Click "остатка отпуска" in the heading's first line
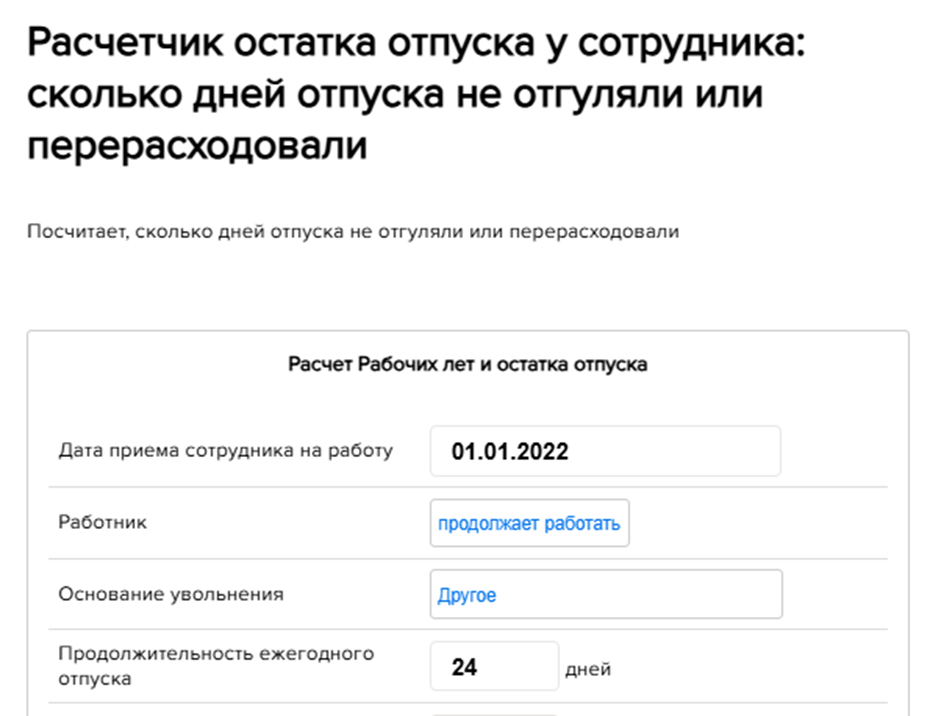930x716 pixels. point(400,44)
